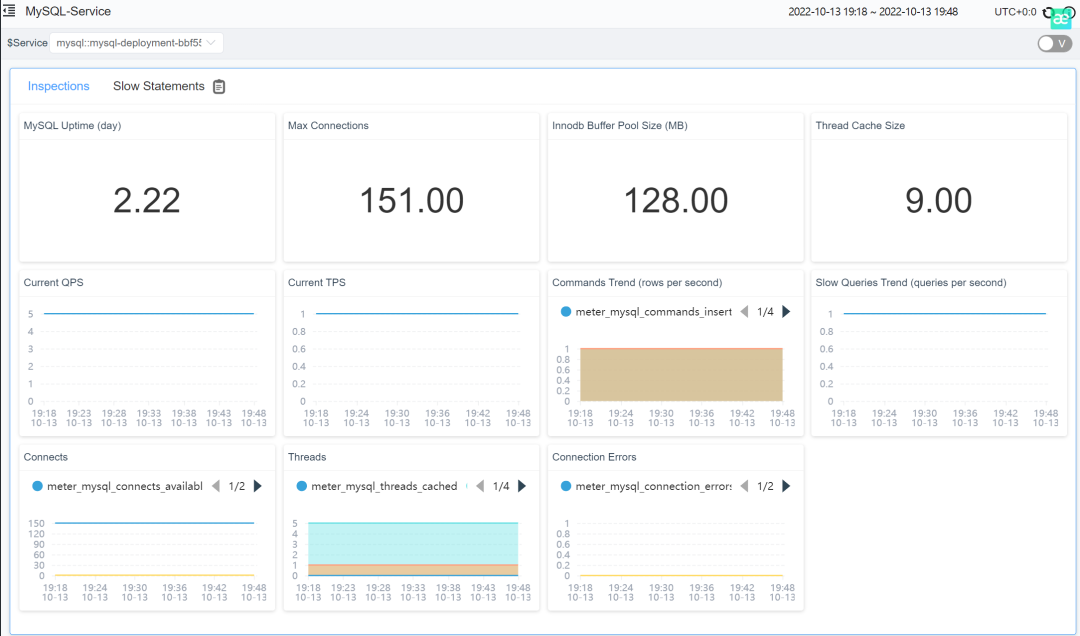Click the Innodb Buffer Pool Size (MB) title

pos(620,125)
